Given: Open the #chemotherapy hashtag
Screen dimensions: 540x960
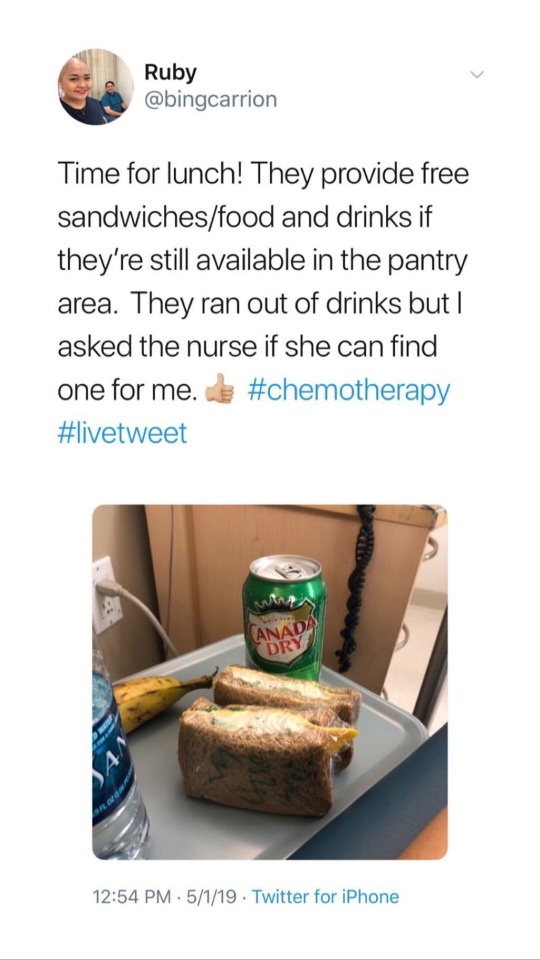Looking at the screenshot, I should pyautogui.click(x=350, y=391).
